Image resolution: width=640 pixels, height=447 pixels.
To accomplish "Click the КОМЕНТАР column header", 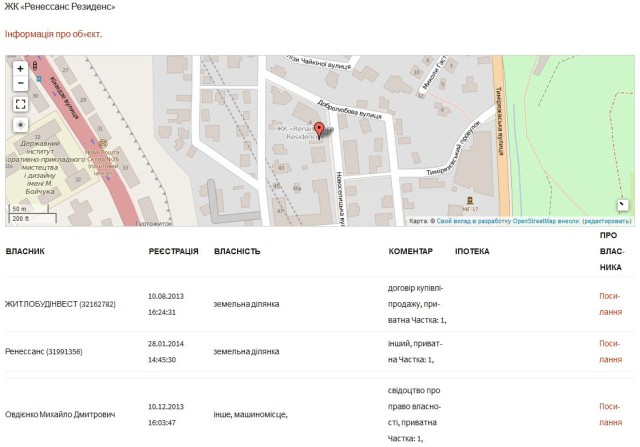I will pos(410,252).
